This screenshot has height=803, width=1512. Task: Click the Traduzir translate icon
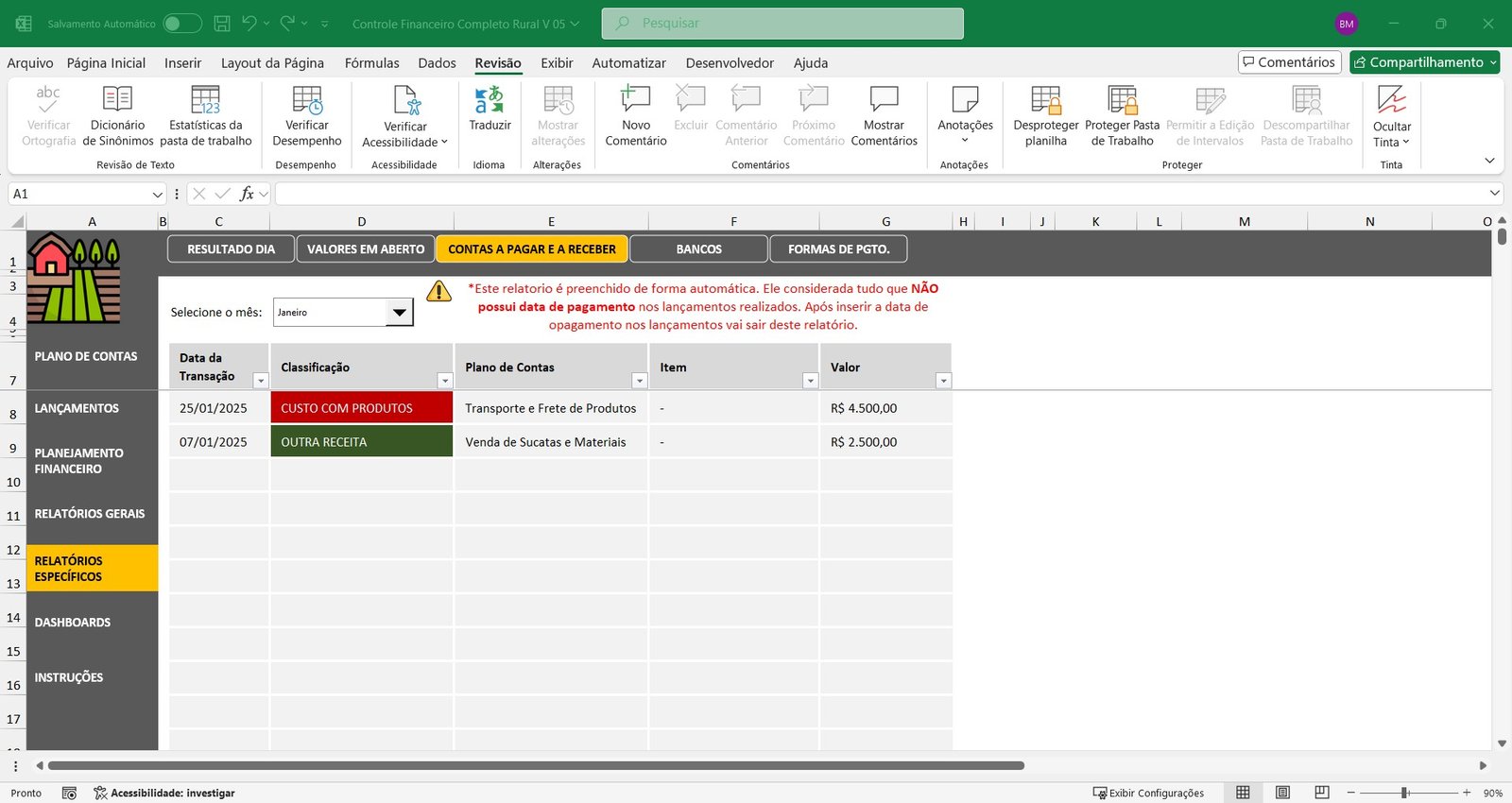coord(489,100)
